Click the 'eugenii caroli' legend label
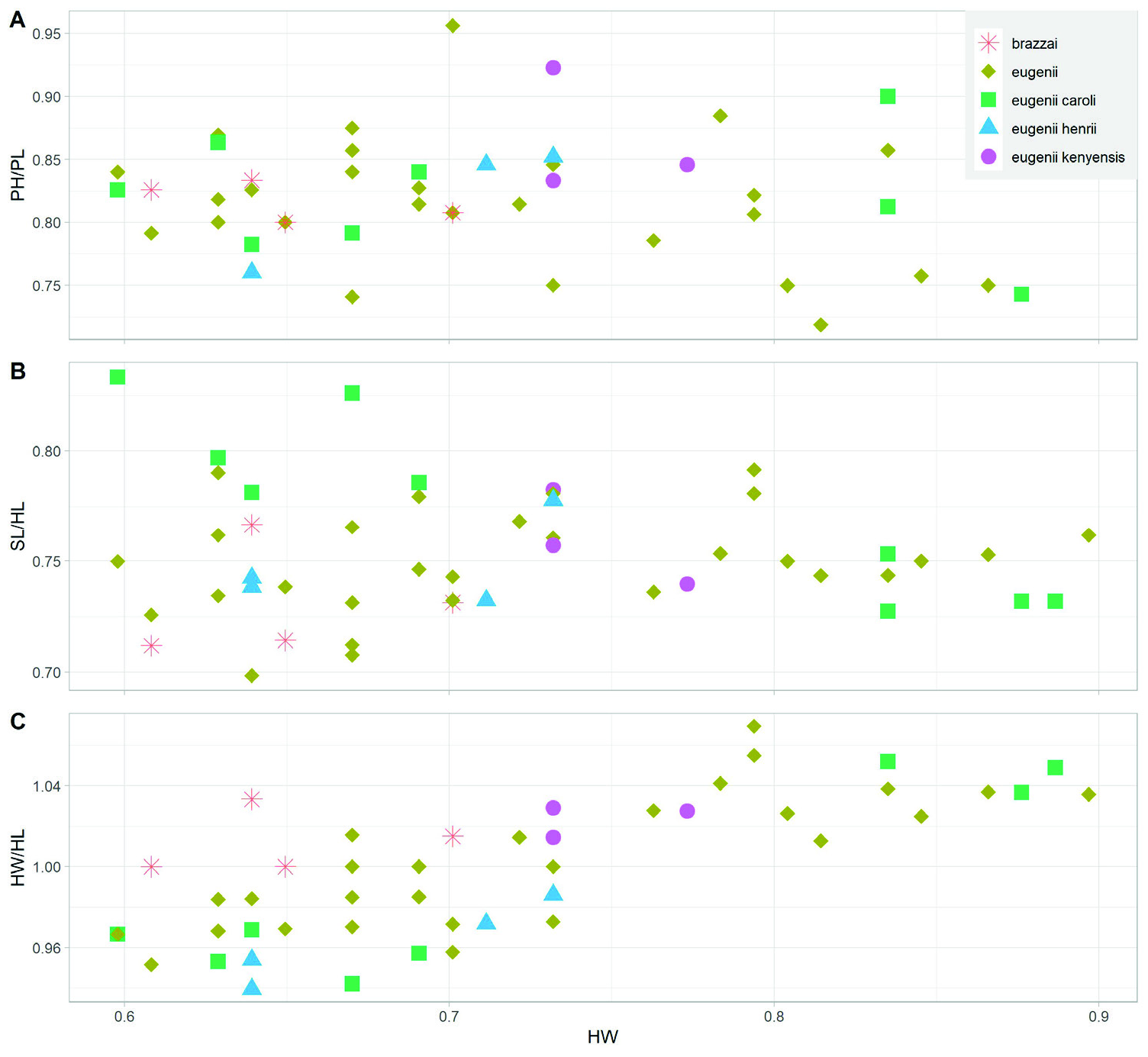The width and height of the screenshot is (1148, 1057). (1053, 101)
